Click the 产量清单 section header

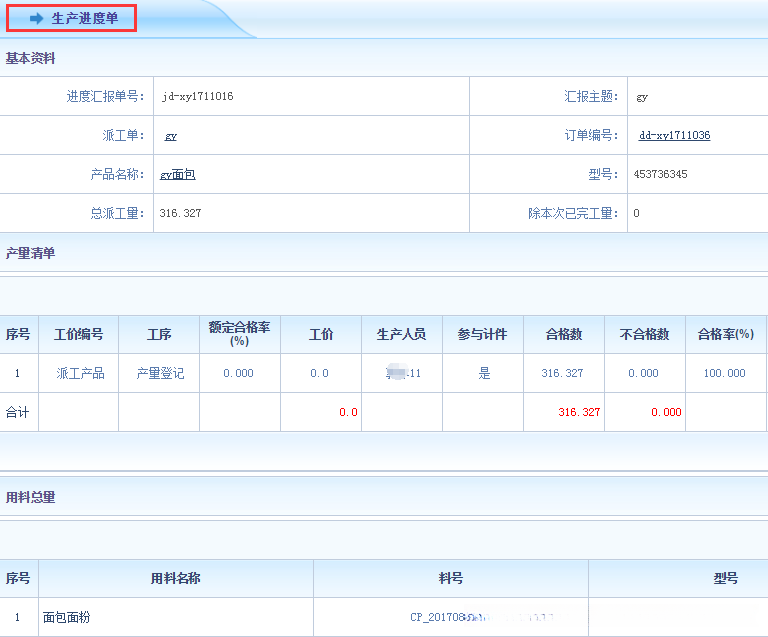point(30,253)
